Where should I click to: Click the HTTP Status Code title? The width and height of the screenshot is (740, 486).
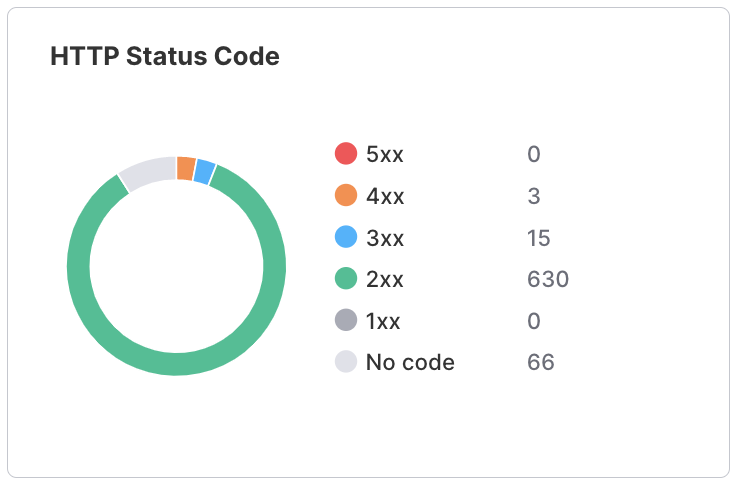165,56
